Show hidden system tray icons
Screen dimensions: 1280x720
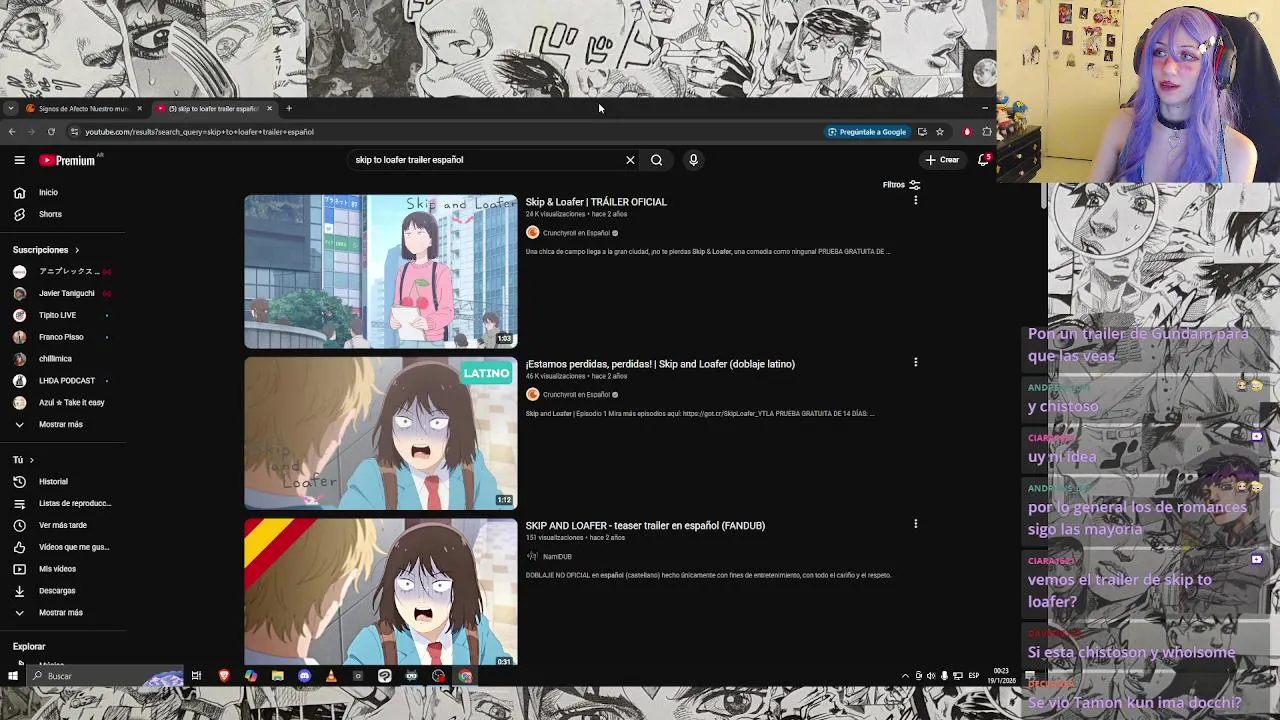pos(905,676)
